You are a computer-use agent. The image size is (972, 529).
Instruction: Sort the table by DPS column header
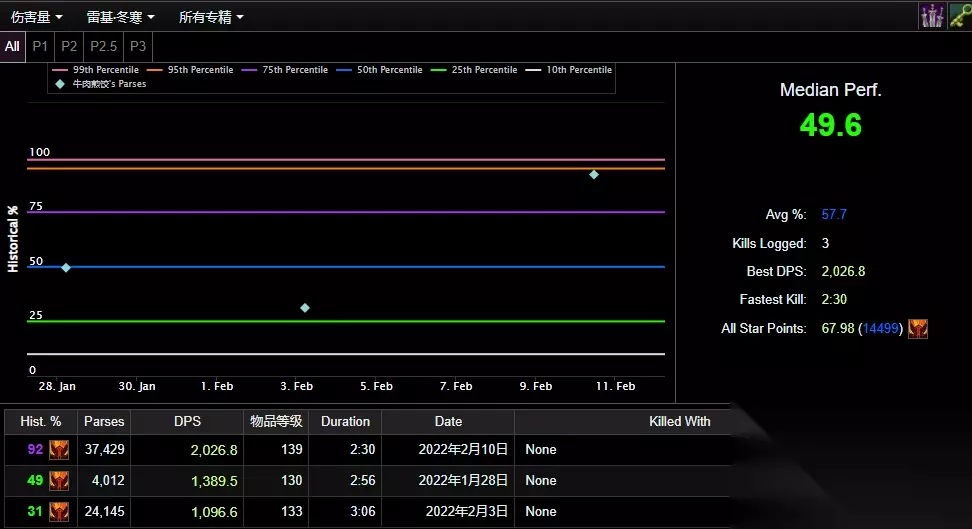(x=187, y=421)
